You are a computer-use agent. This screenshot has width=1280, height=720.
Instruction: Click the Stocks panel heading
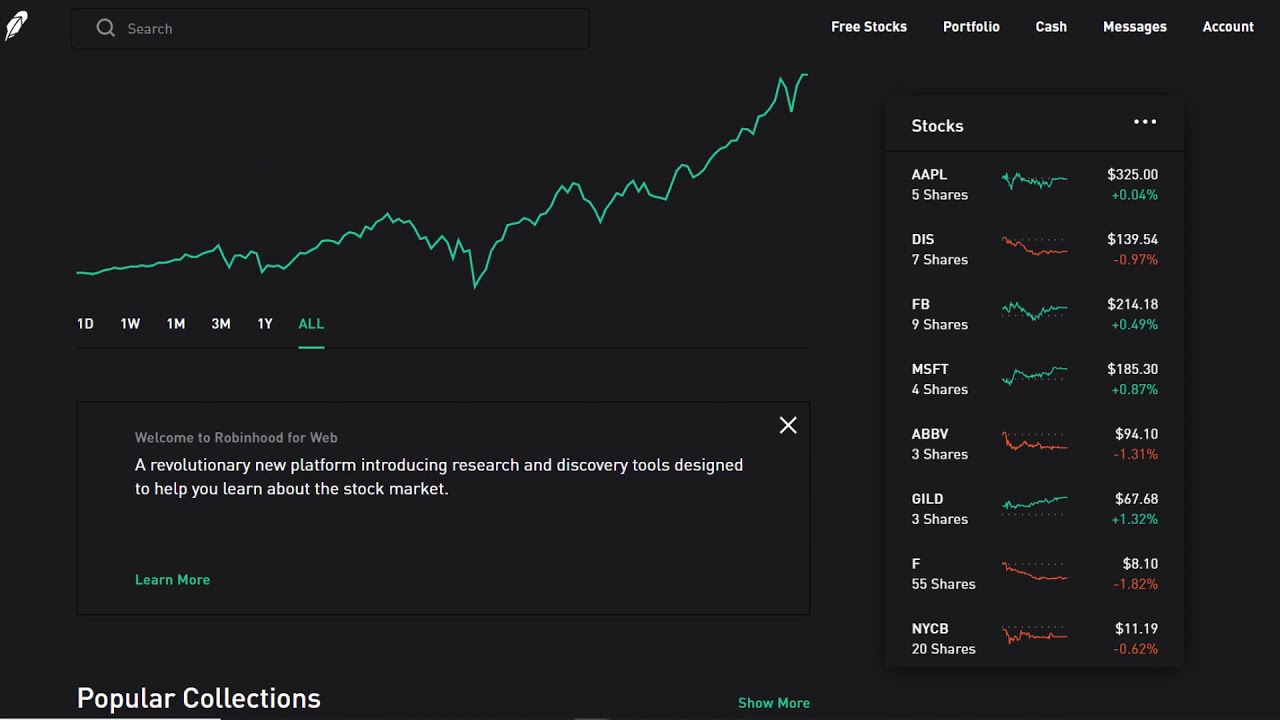click(x=937, y=126)
